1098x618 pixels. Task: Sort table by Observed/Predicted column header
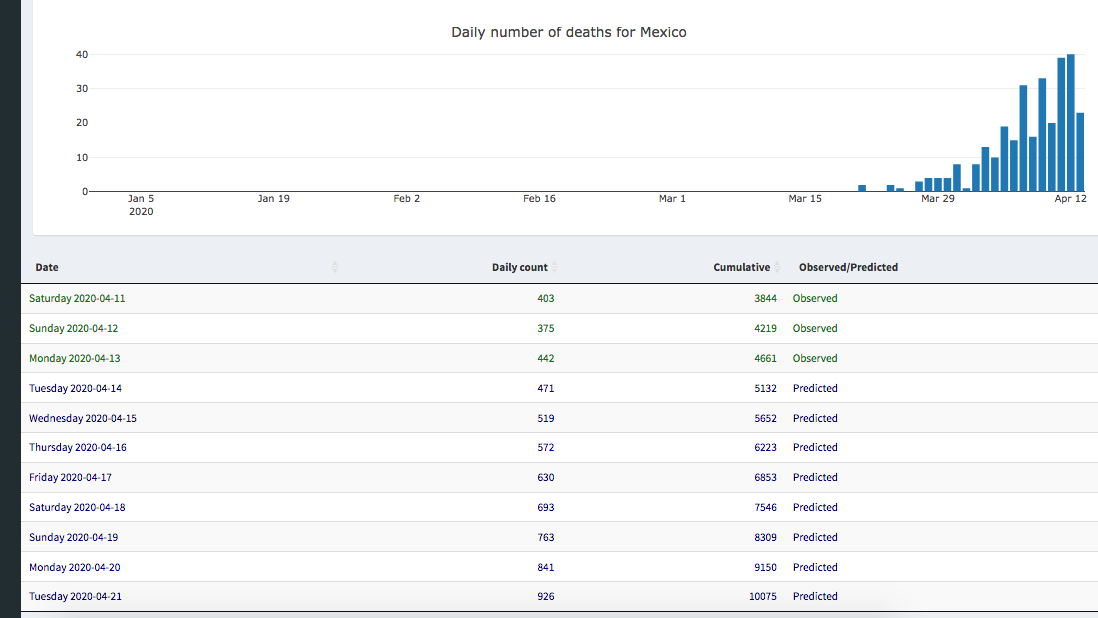848,267
